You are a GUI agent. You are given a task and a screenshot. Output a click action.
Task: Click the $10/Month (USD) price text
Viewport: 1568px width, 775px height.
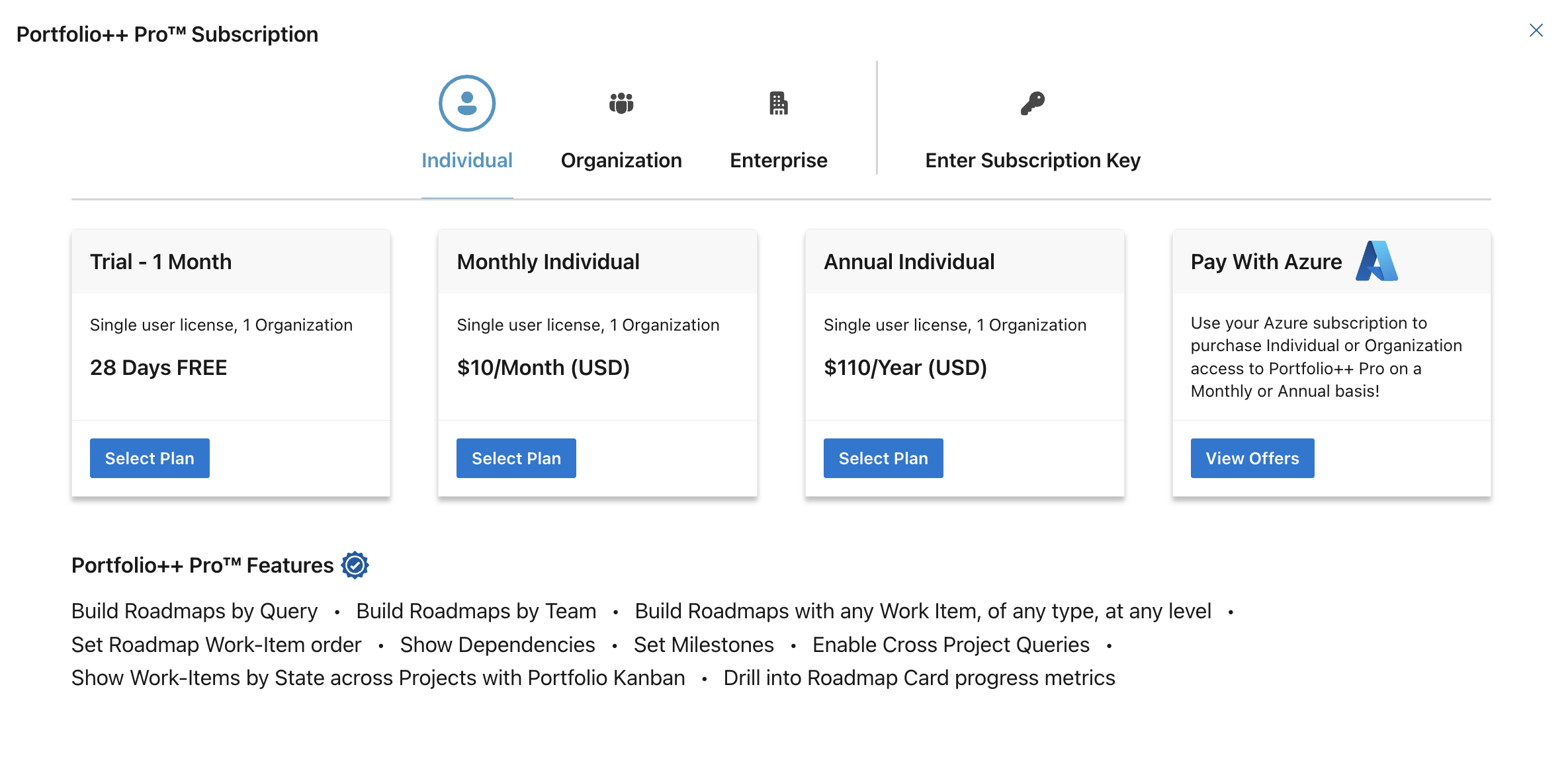click(543, 367)
